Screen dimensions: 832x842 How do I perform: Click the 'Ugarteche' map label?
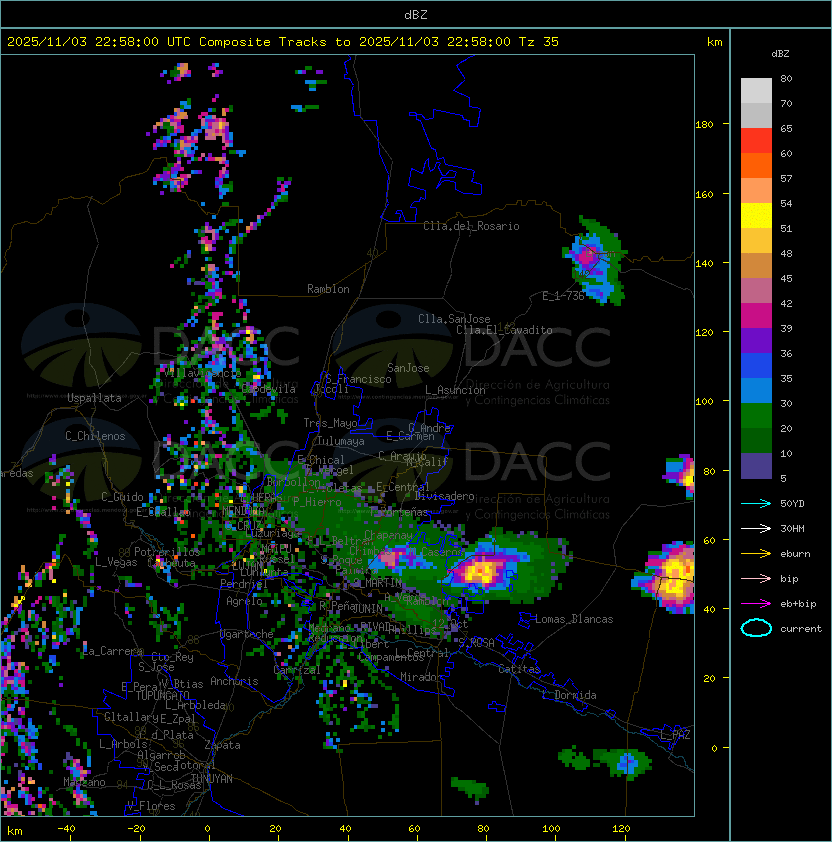(247, 634)
